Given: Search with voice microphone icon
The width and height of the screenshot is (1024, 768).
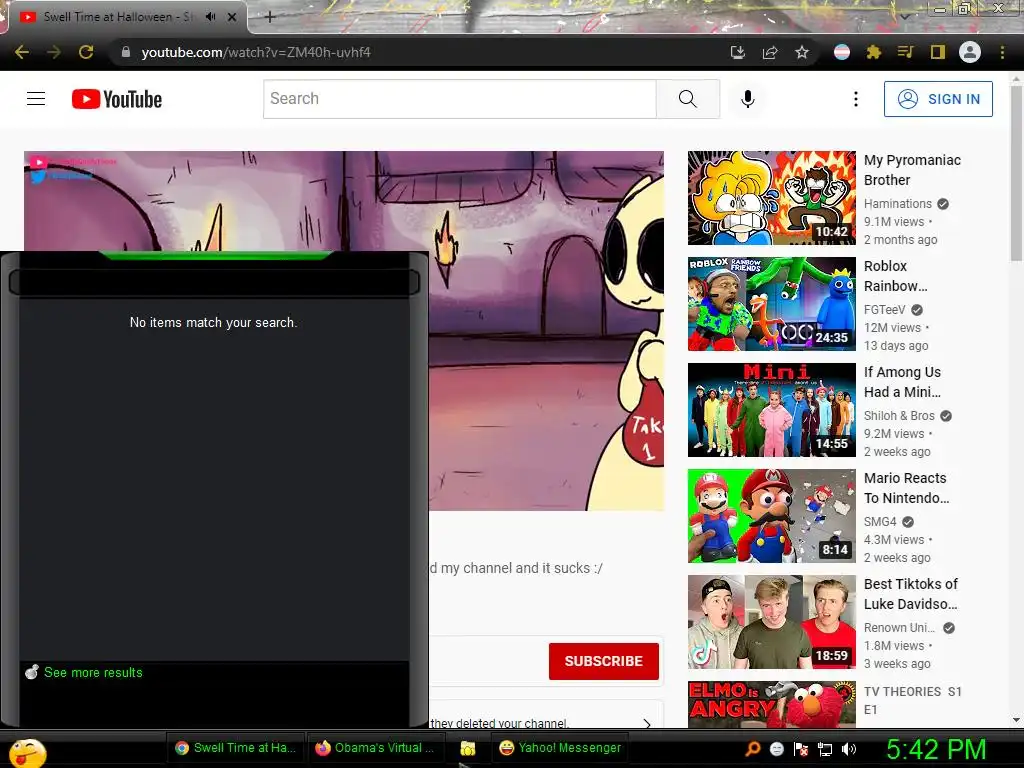Looking at the screenshot, I should (748, 99).
